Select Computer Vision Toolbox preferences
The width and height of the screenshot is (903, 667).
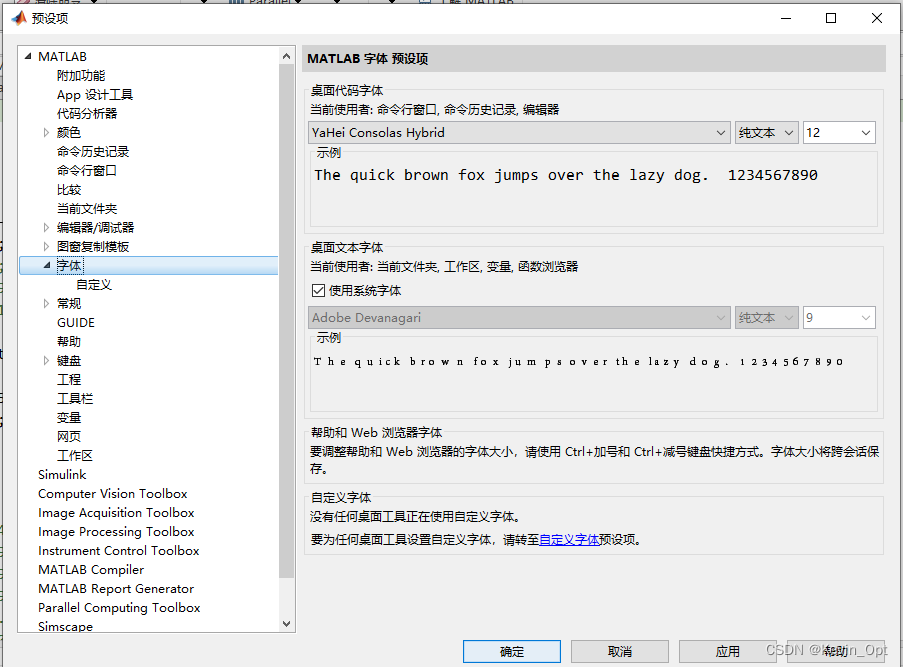pyautogui.click(x=112, y=493)
